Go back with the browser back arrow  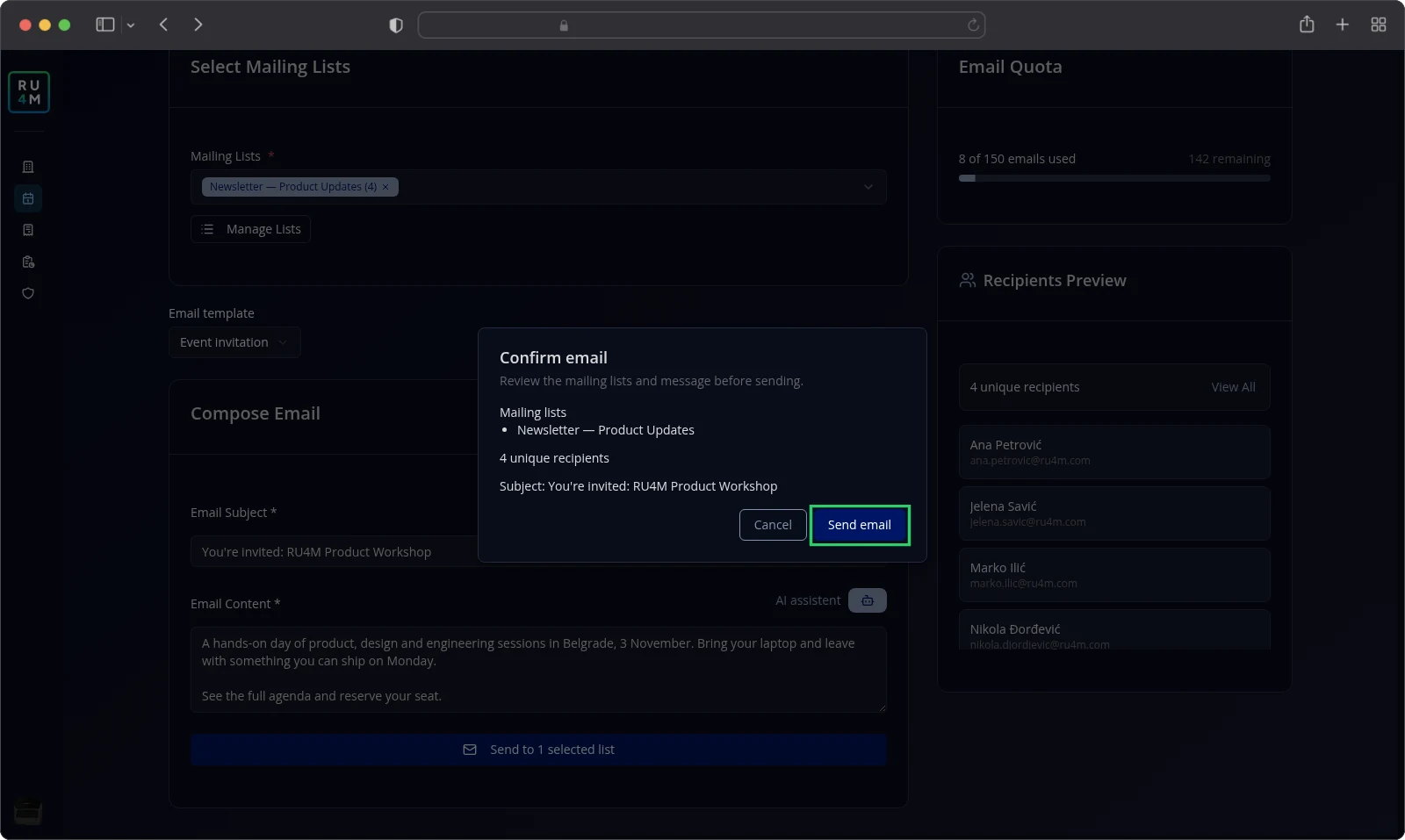click(x=163, y=25)
